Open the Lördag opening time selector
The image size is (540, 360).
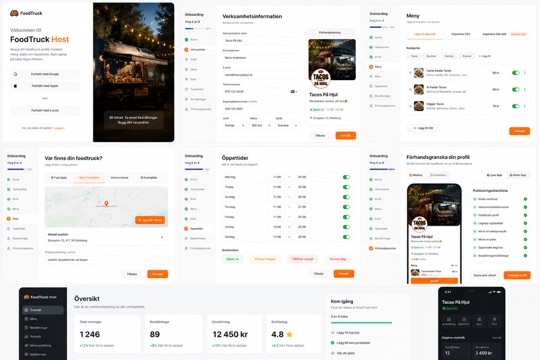coord(277,227)
